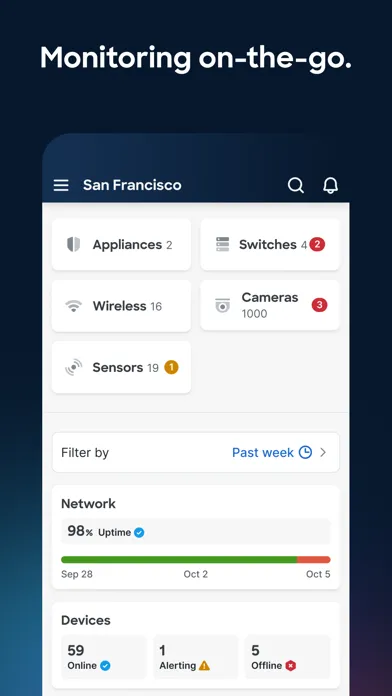392x696 pixels.
Task: Tap the search magnifier icon
Action: 296,185
